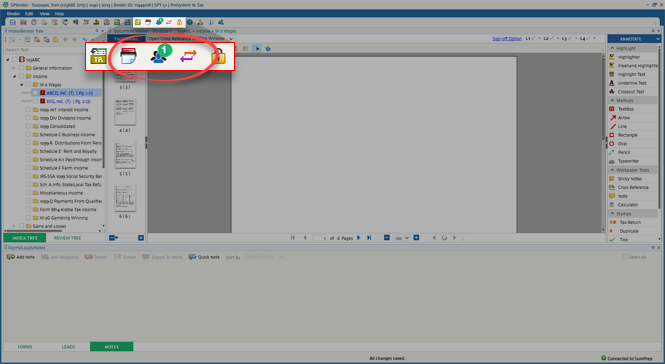
Task: Click the users icon with green badge
Action: [159, 22]
